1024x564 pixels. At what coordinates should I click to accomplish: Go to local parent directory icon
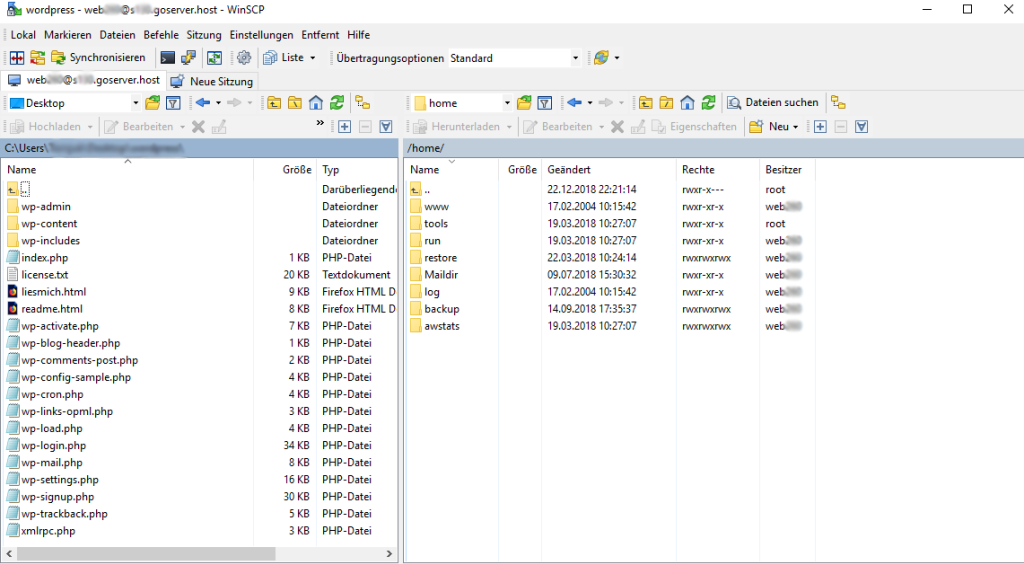pos(274,103)
